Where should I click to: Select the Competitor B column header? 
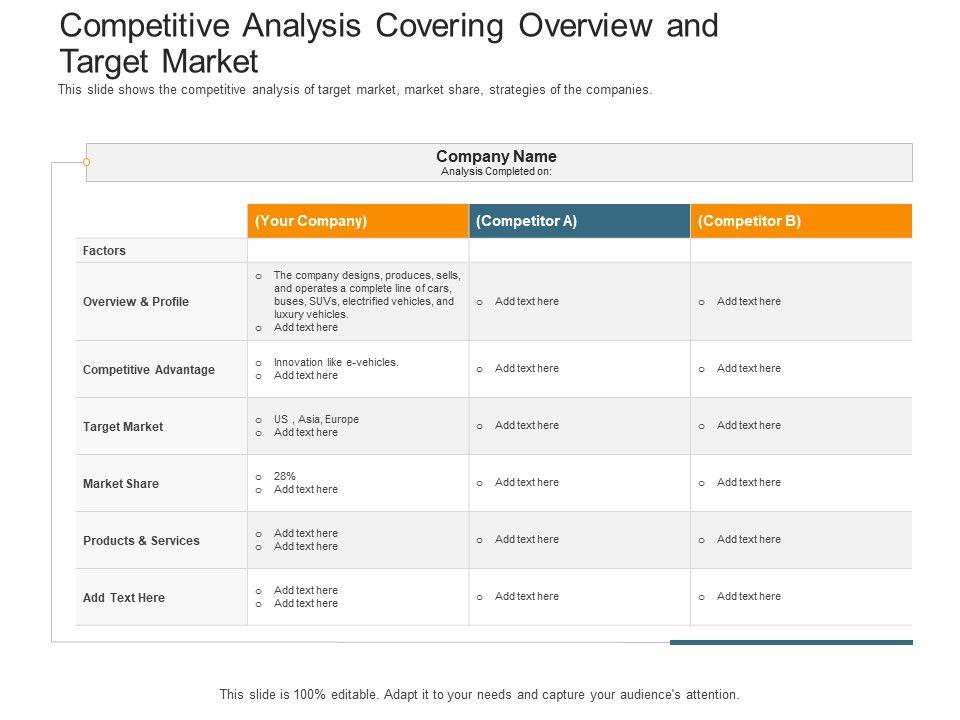coord(801,221)
